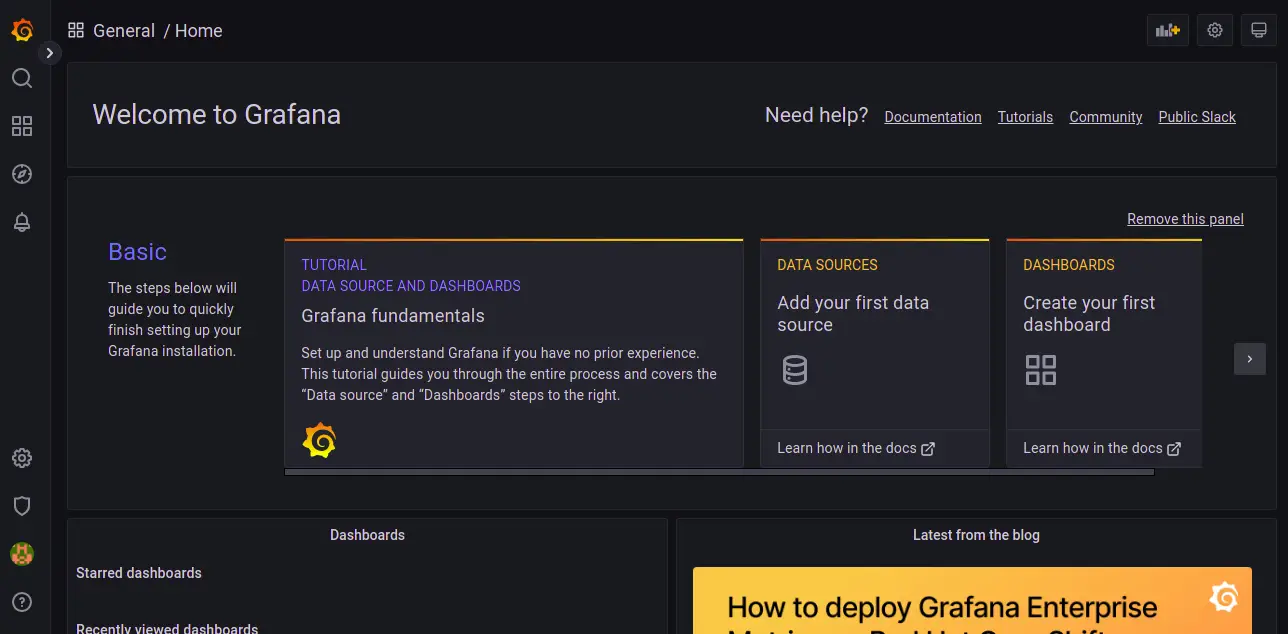The image size is (1288, 634).
Task: Click the grid icon in Dashboards card
Action: pyautogui.click(x=1041, y=370)
